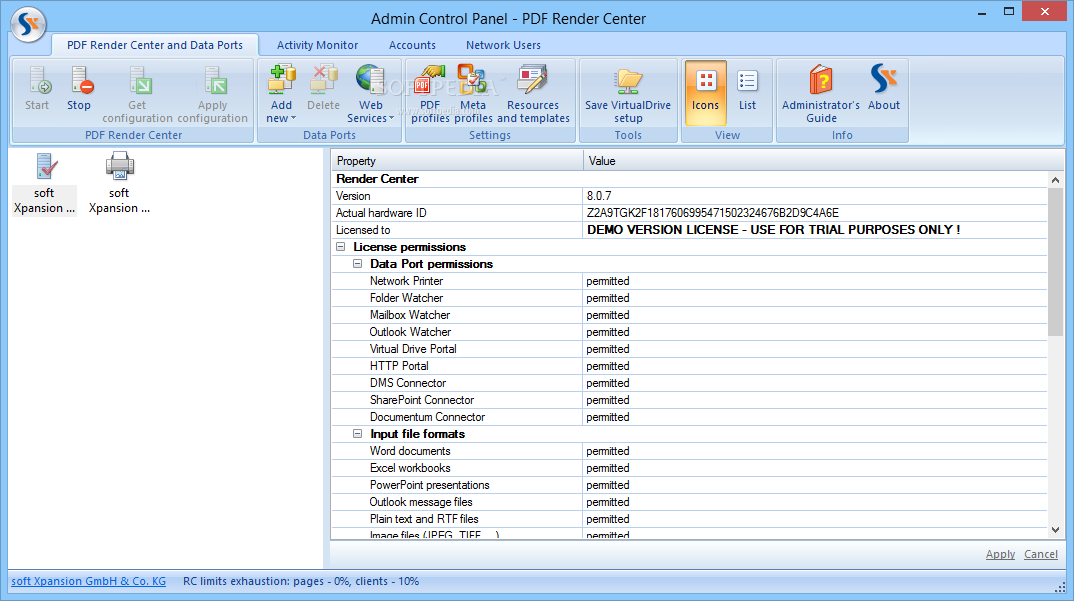1074x601 pixels.
Task: Open the Administrator's Guide
Action: coord(821,95)
